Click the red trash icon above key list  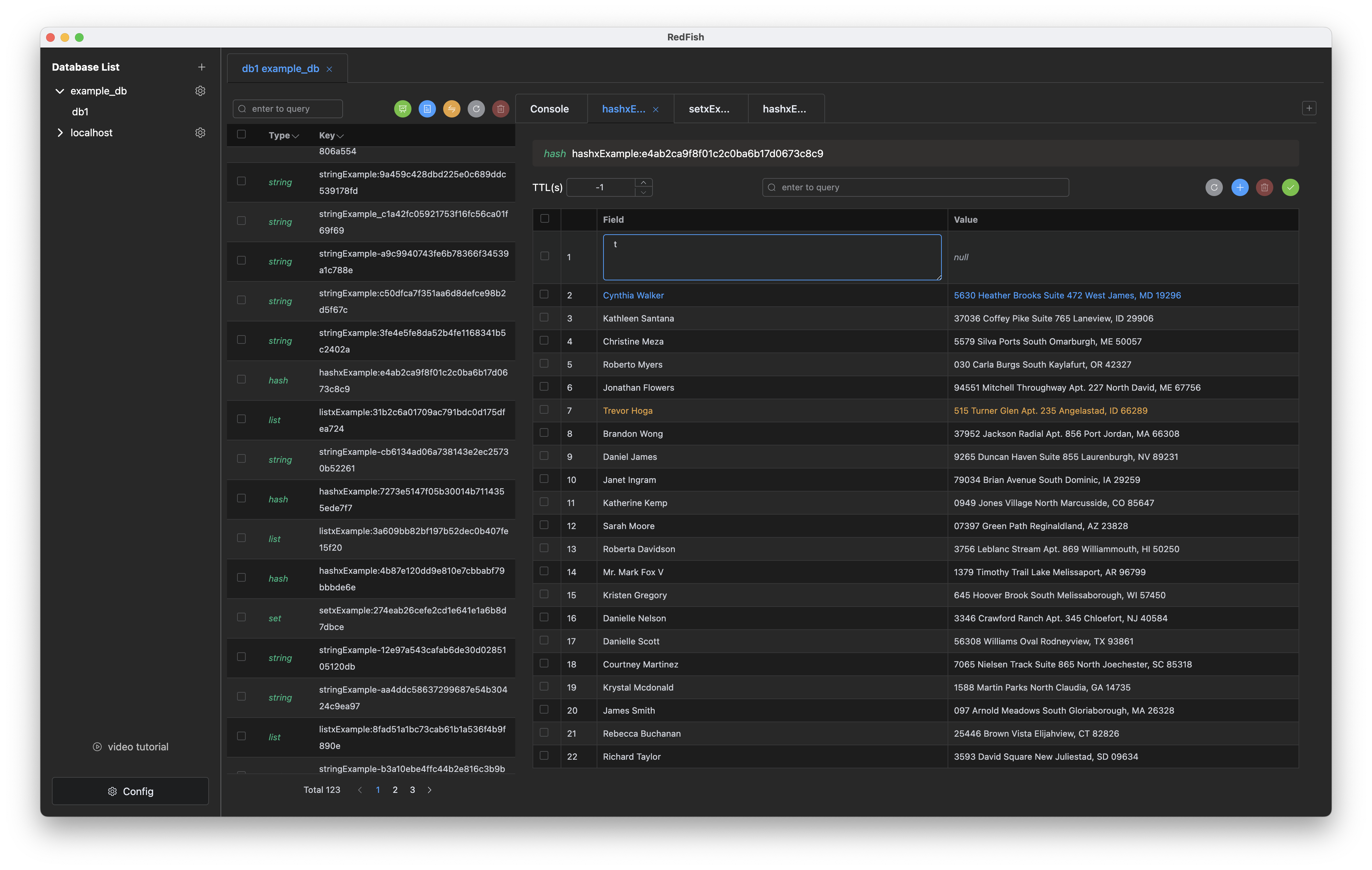(500, 109)
